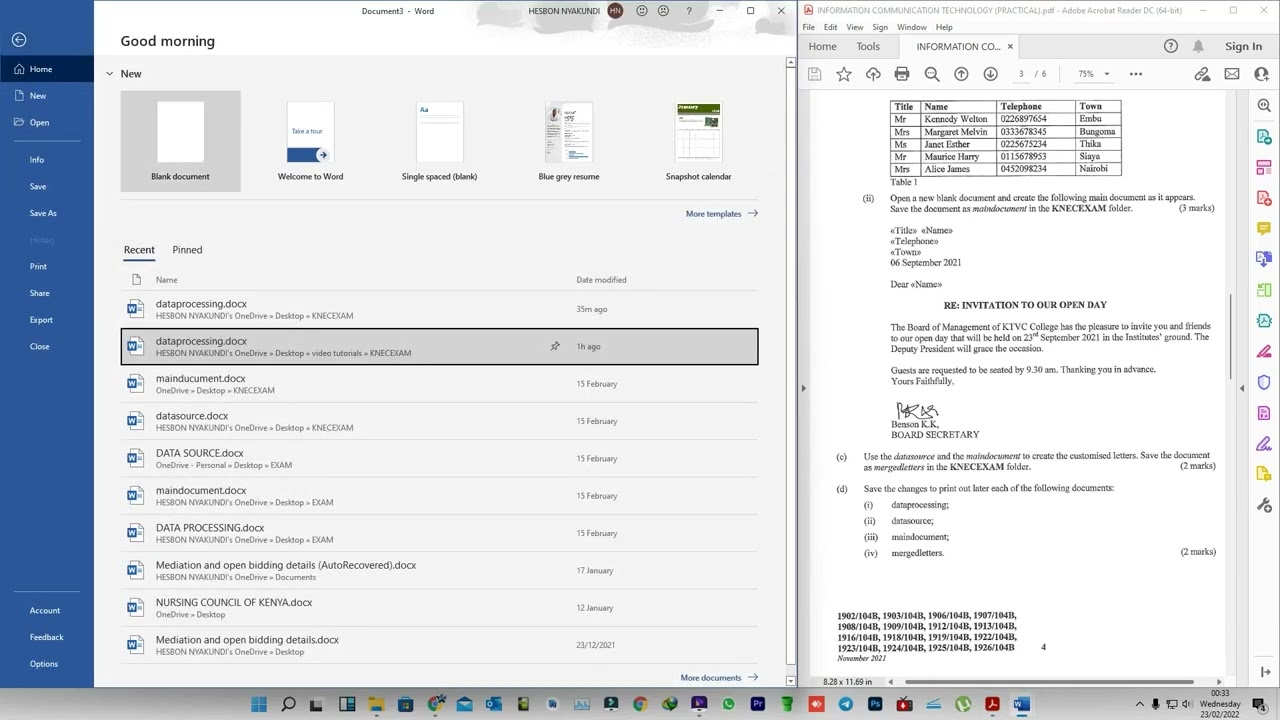Open the Export PDF tool in Acrobat sidebar
The width and height of the screenshot is (1280, 720).
(x=1264, y=136)
